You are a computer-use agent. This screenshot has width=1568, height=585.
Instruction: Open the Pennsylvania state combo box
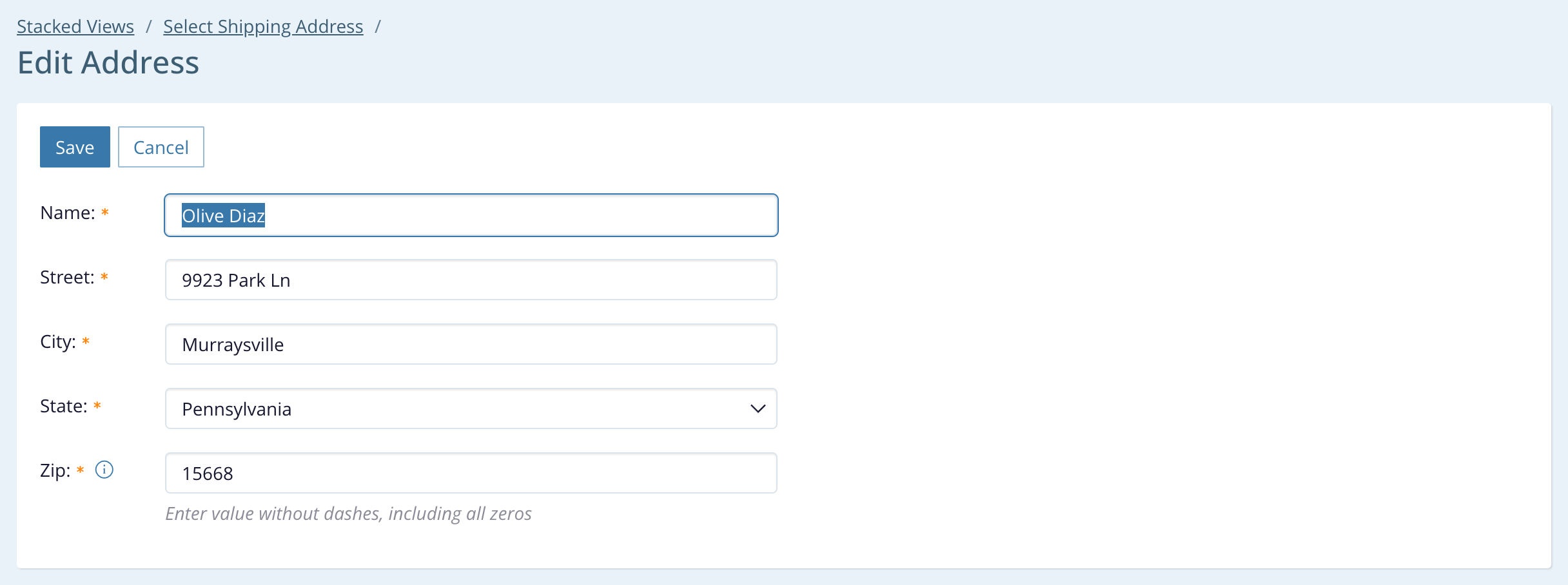coord(471,408)
